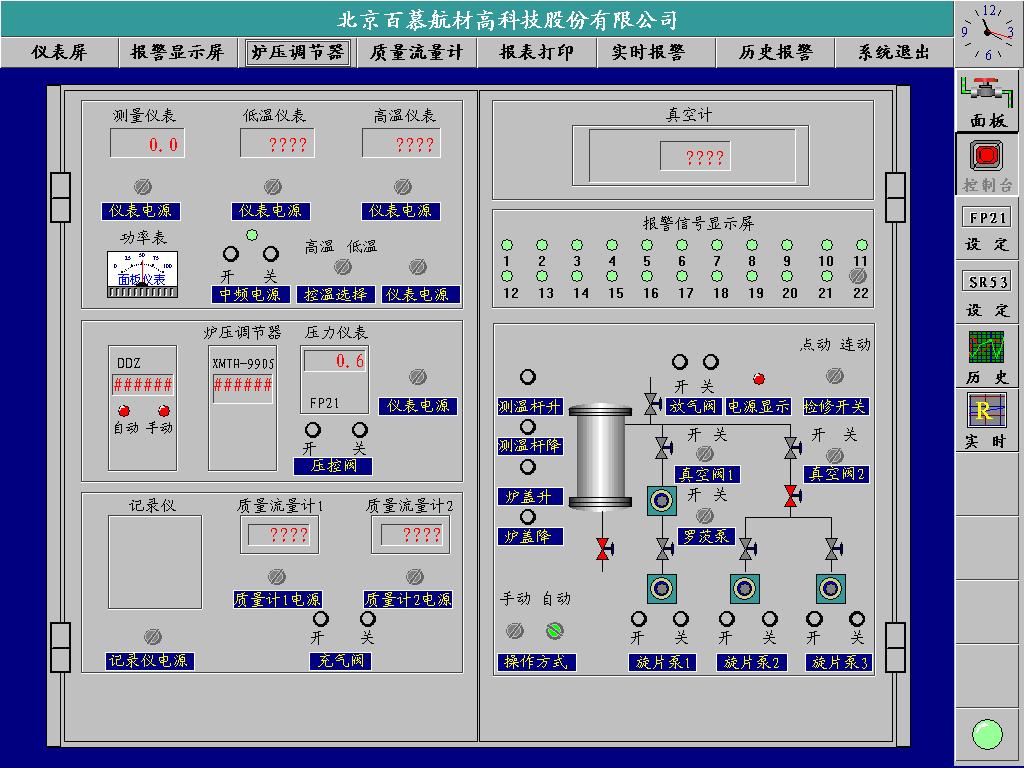This screenshot has width=1024, height=768.
Task: Open the 报警显示屏 menu
Action: (177, 53)
